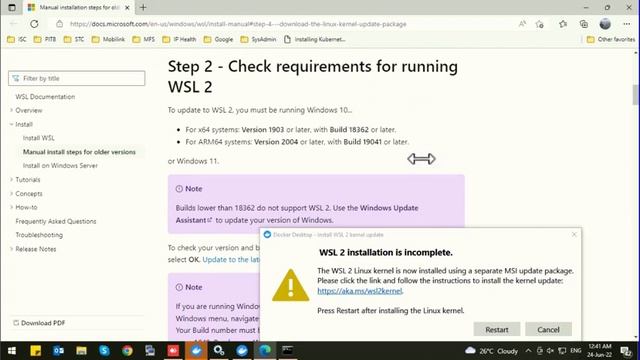The height and width of the screenshot is (360, 640).
Task: Open the tab actions menu icon
Action: 12,7
